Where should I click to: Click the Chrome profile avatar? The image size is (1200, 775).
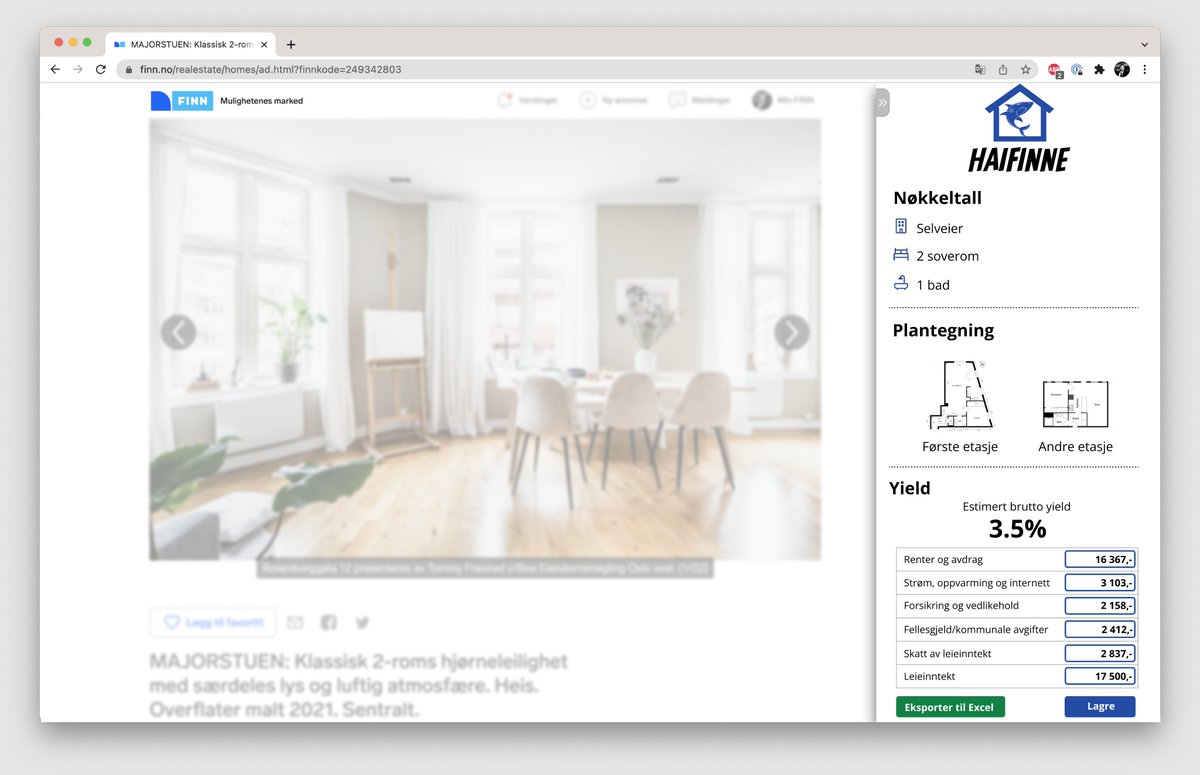[1122, 69]
